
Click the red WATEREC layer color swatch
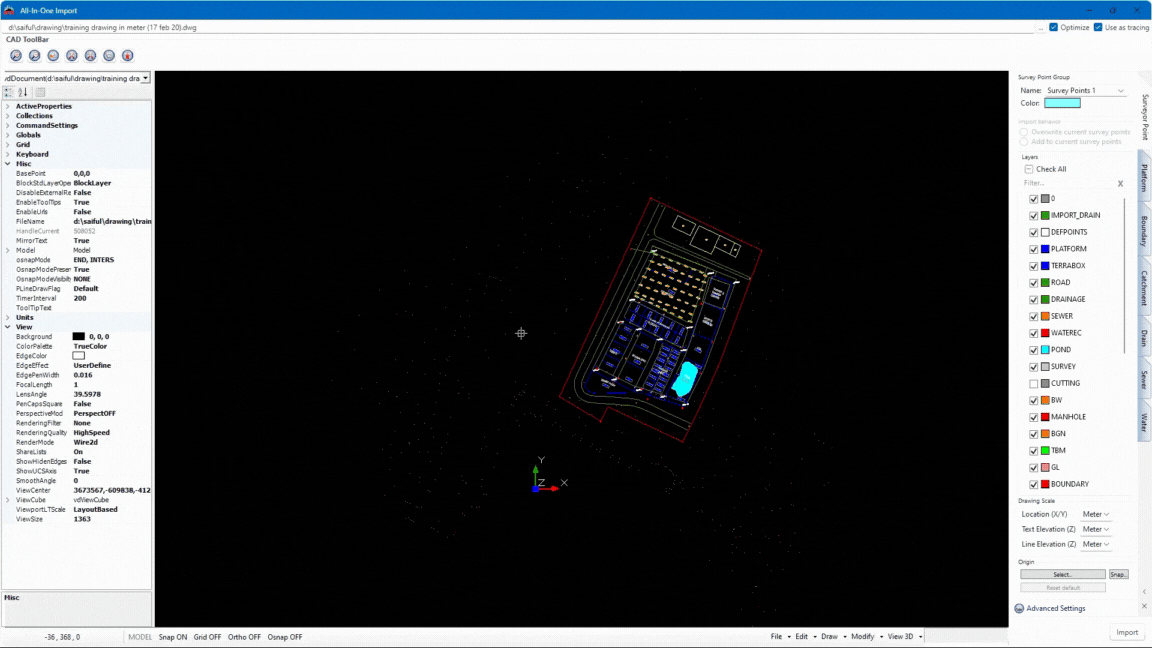coord(1045,334)
